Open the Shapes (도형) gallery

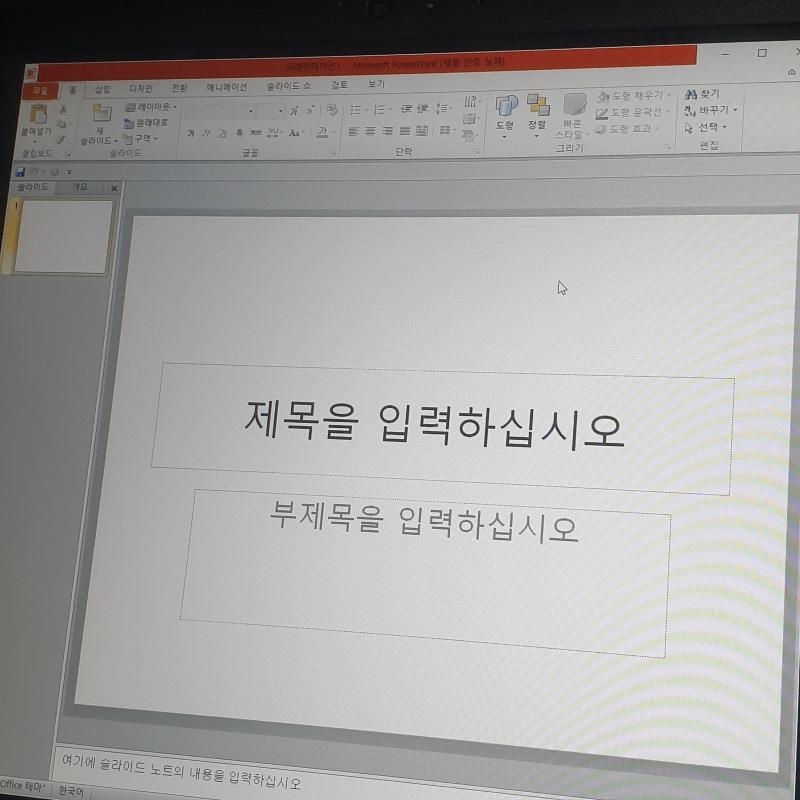(506, 116)
